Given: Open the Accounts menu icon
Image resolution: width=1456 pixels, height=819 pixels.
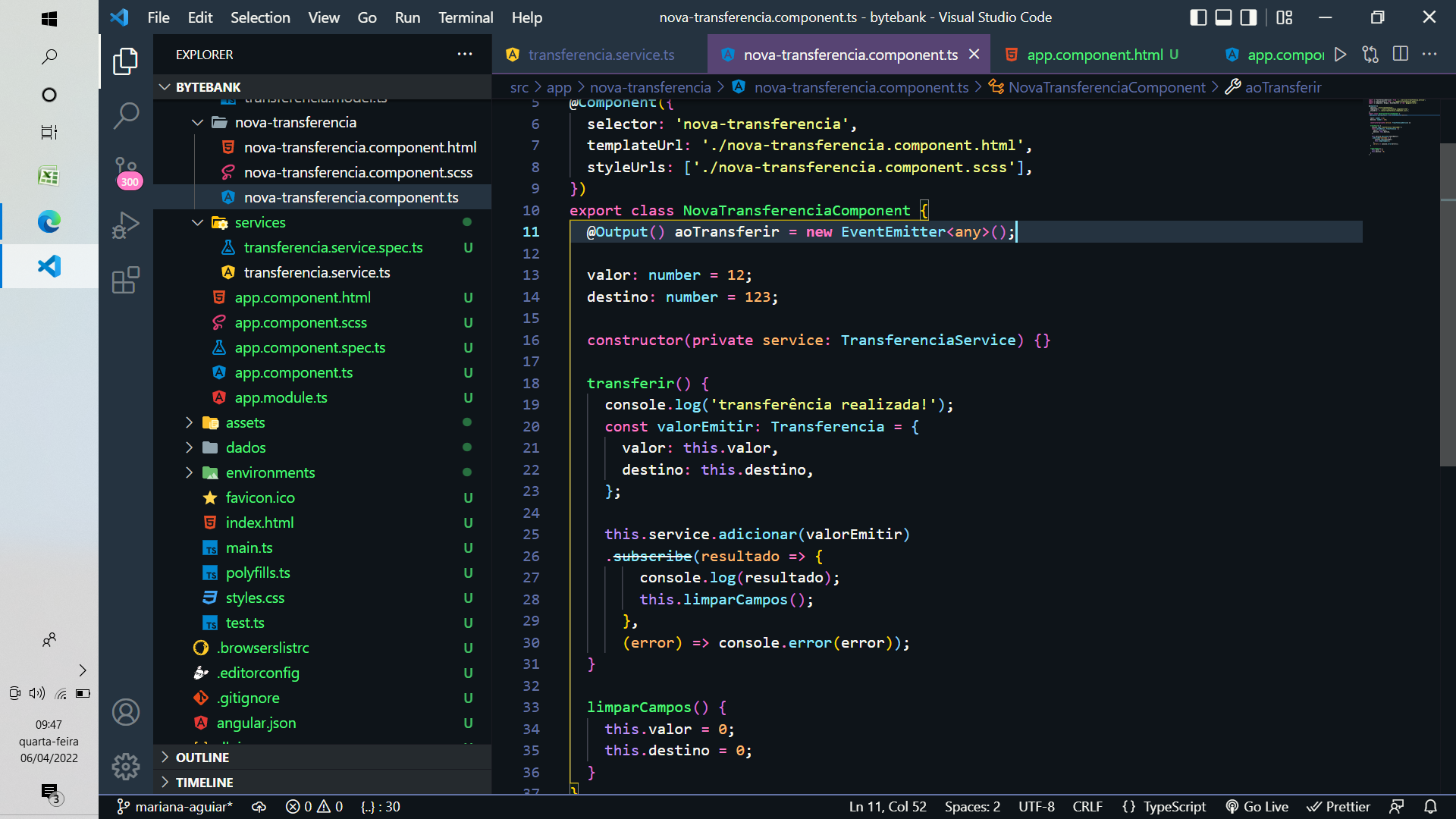Looking at the screenshot, I should (x=126, y=712).
